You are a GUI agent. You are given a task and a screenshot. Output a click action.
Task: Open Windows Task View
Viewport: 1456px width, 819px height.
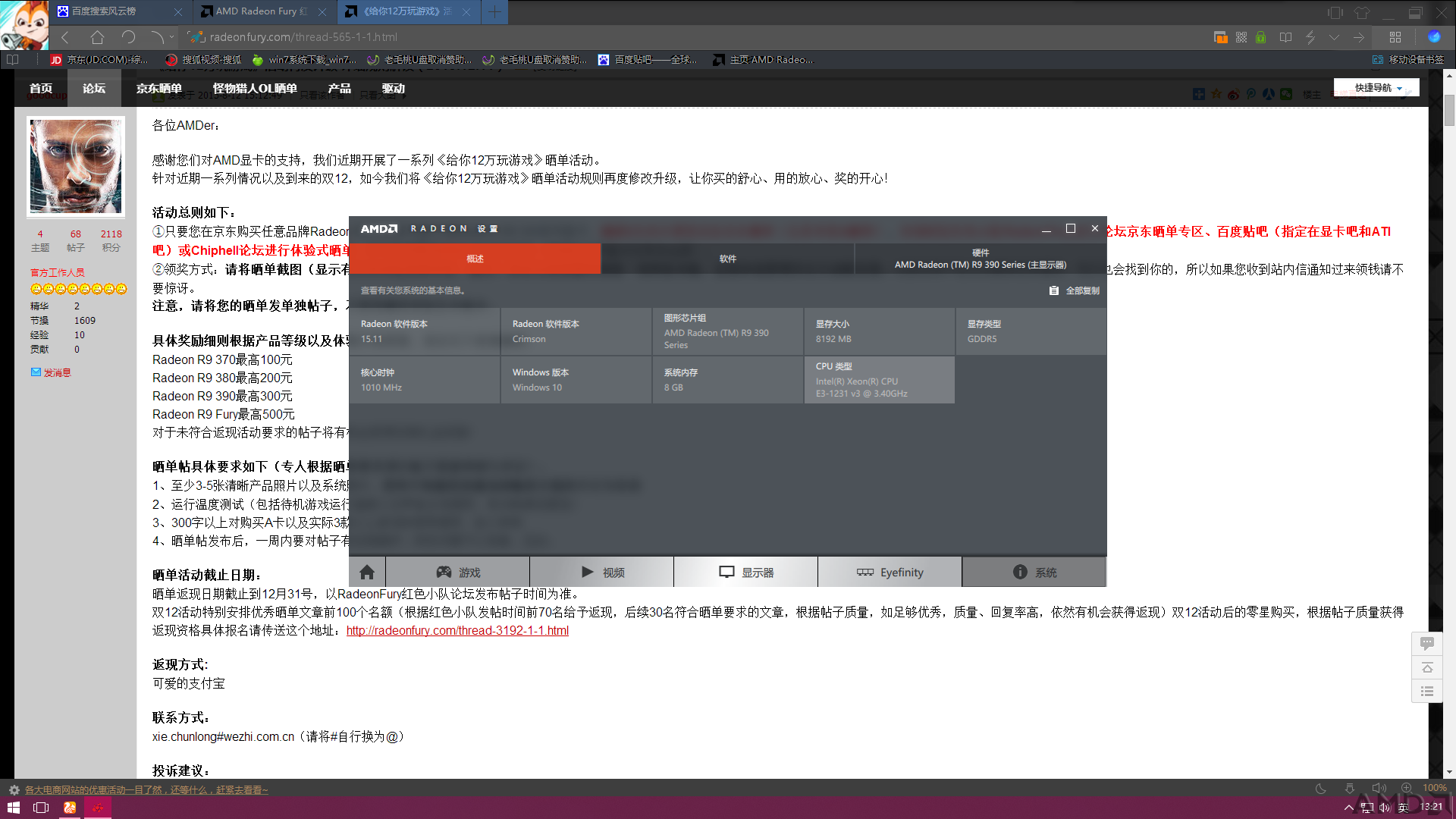pyautogui.click(x=41, y=808)
